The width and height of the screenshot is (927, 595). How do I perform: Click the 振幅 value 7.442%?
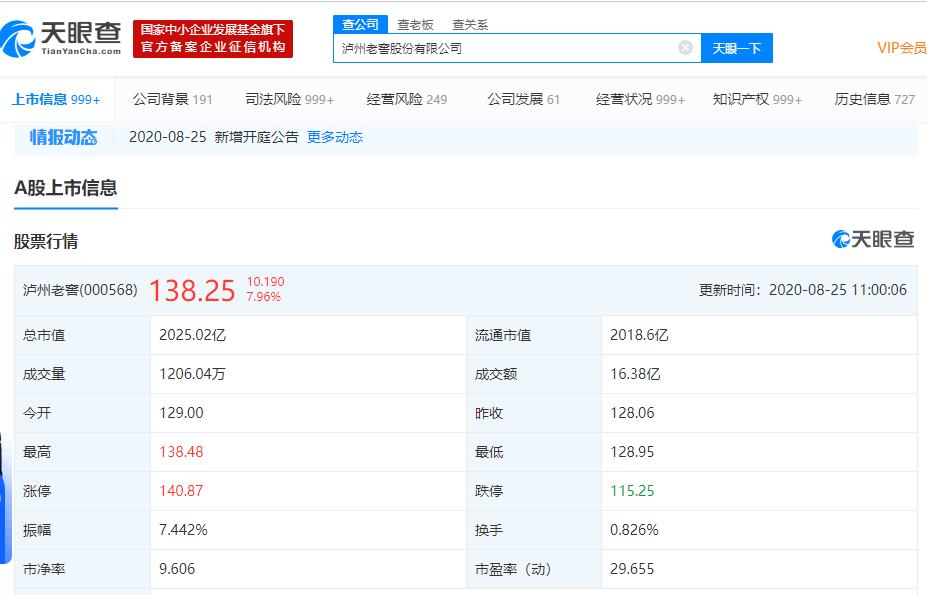pos(183,530)
